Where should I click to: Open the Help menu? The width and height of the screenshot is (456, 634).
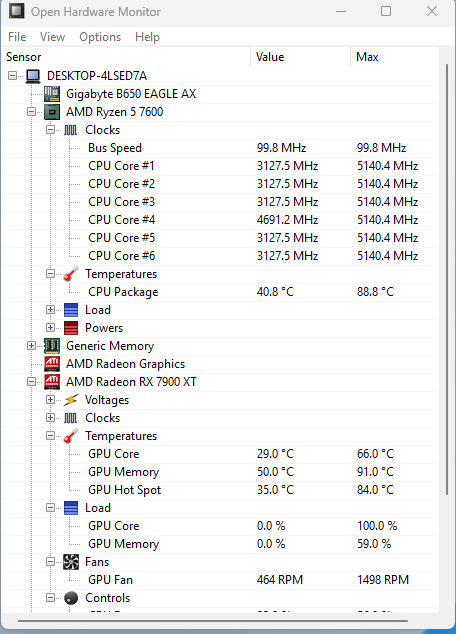coord(147,37)
